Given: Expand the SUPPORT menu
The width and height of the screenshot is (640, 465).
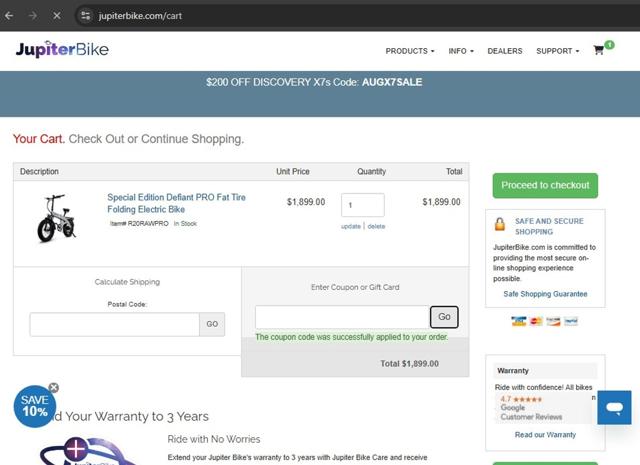Looking at the screenshot, I should click(558, 51).
